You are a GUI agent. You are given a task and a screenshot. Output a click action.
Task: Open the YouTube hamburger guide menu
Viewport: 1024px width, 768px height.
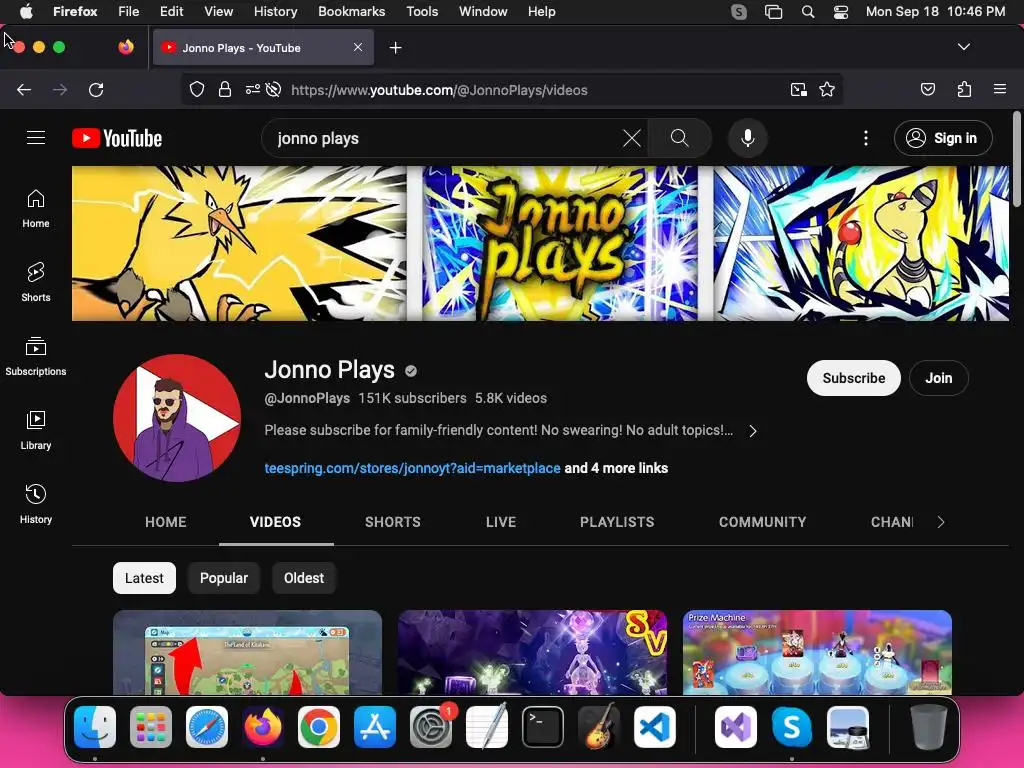[36, 138]
